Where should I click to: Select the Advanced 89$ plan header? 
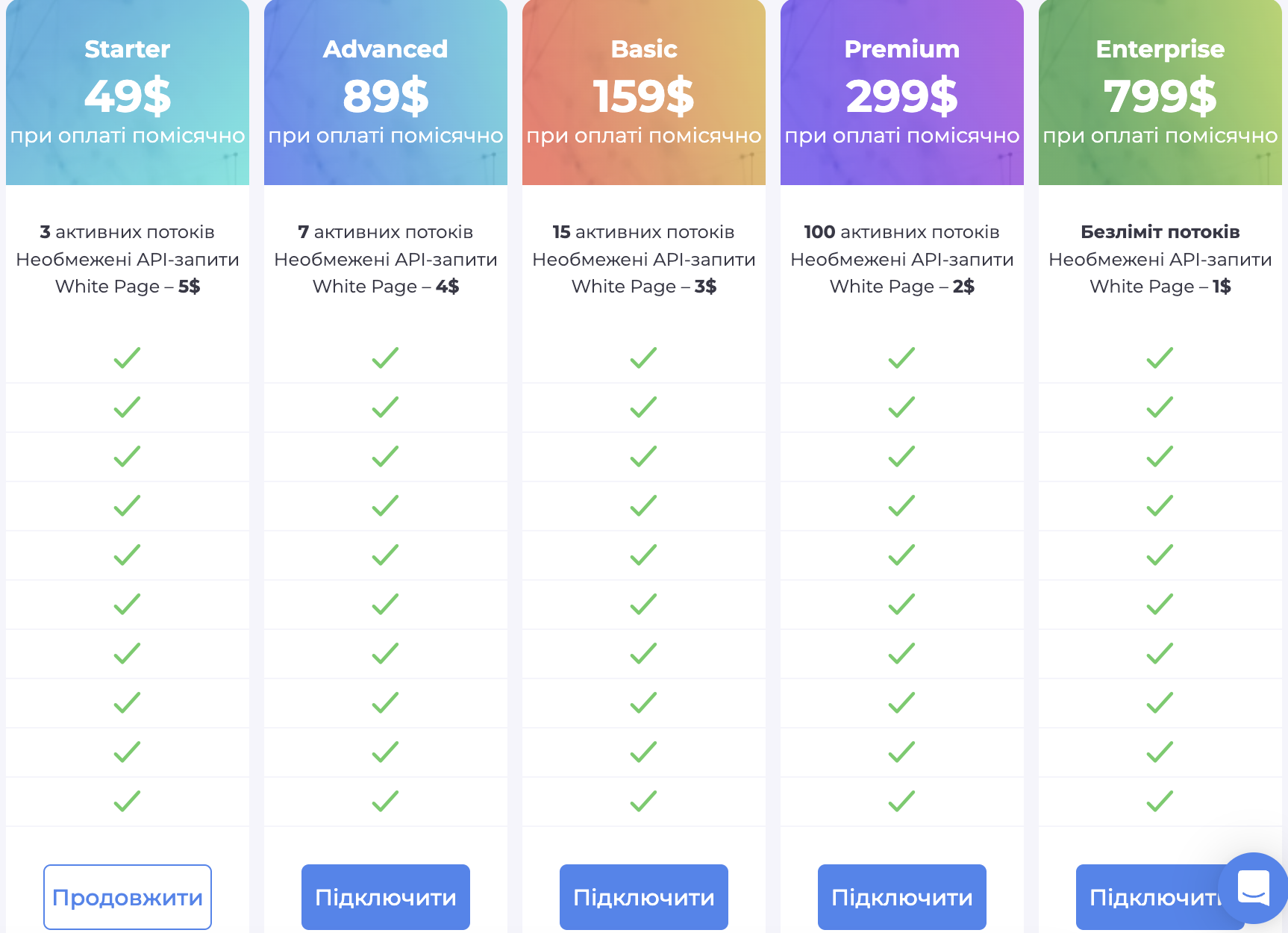coord(386,93)
